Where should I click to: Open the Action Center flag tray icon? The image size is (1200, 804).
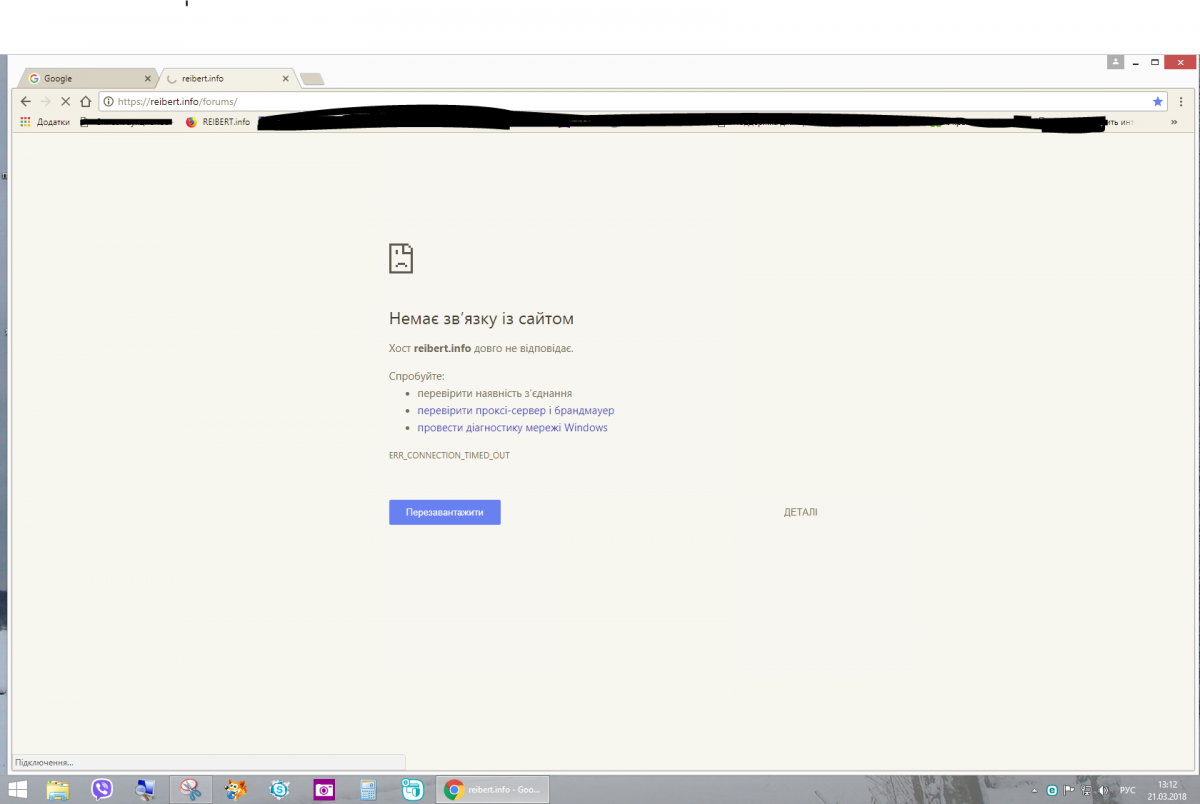tap(1067, 790)
